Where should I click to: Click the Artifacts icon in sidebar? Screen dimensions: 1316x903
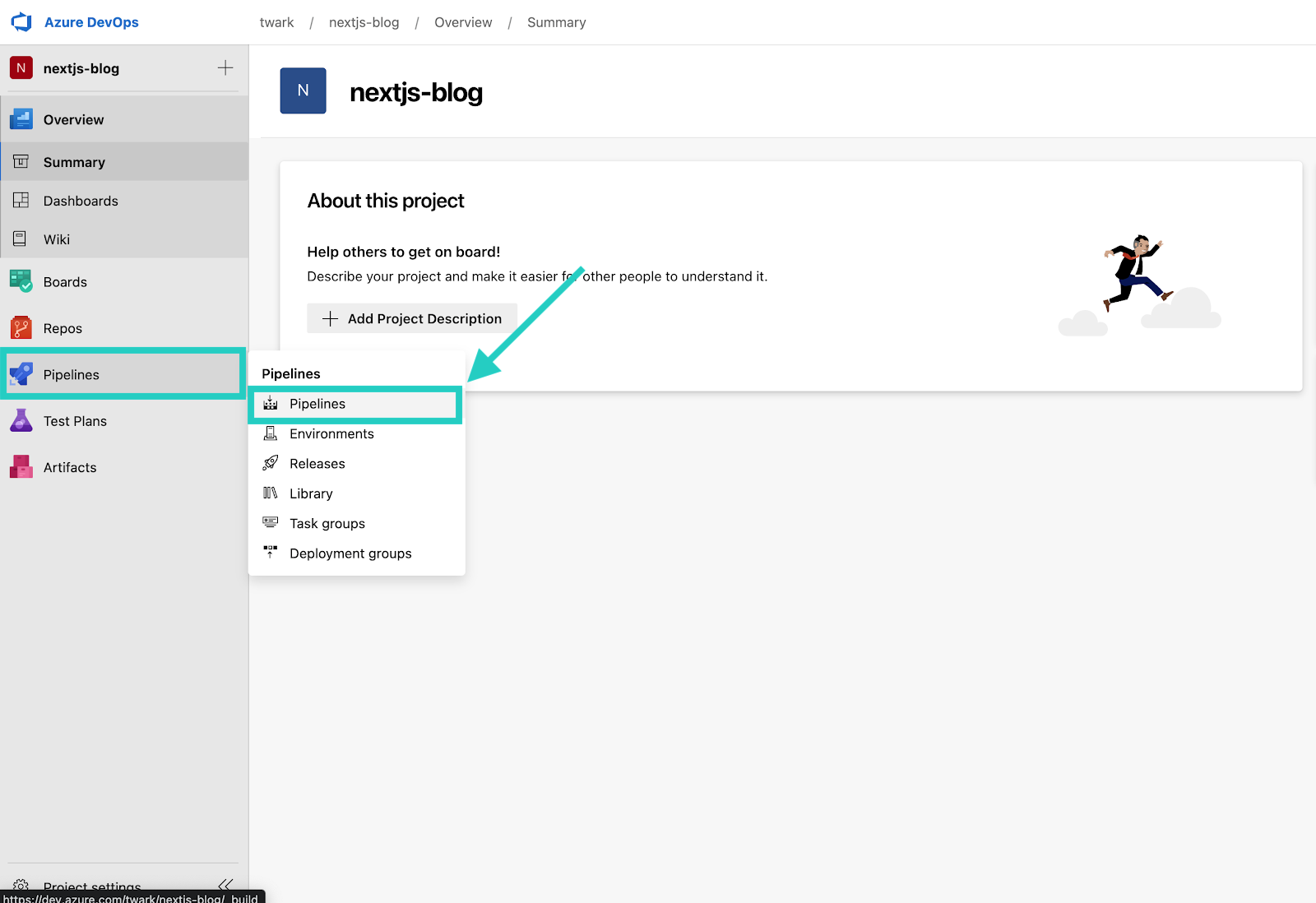click(x=21, y=467)
